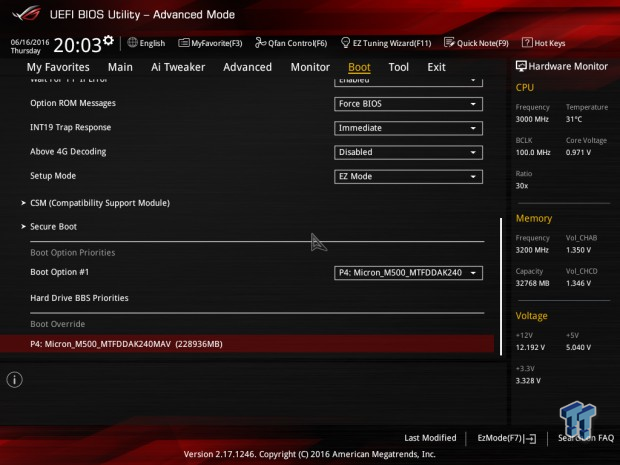Click the Ratio 30x value
620x465 pixels.
click(522, 185)
